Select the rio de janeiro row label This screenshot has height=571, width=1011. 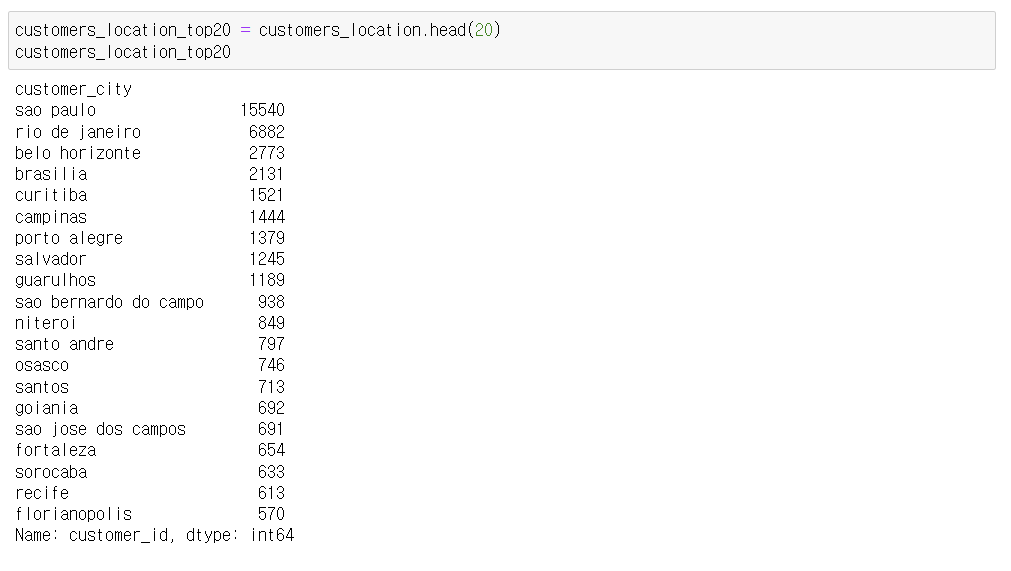coord(78,132)
